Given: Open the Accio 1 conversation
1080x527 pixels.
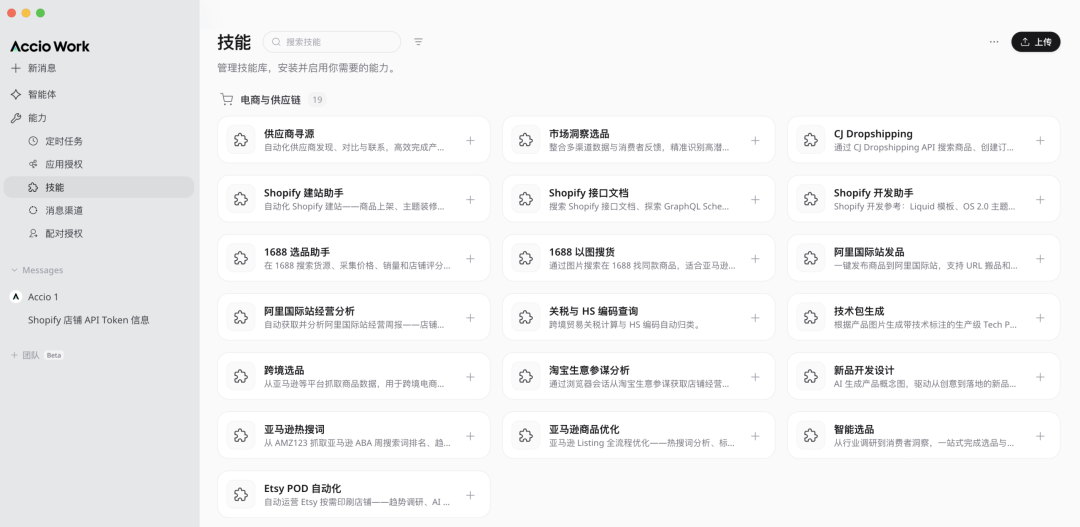Looking at the screenshot, I should click(x=43, y=297).
